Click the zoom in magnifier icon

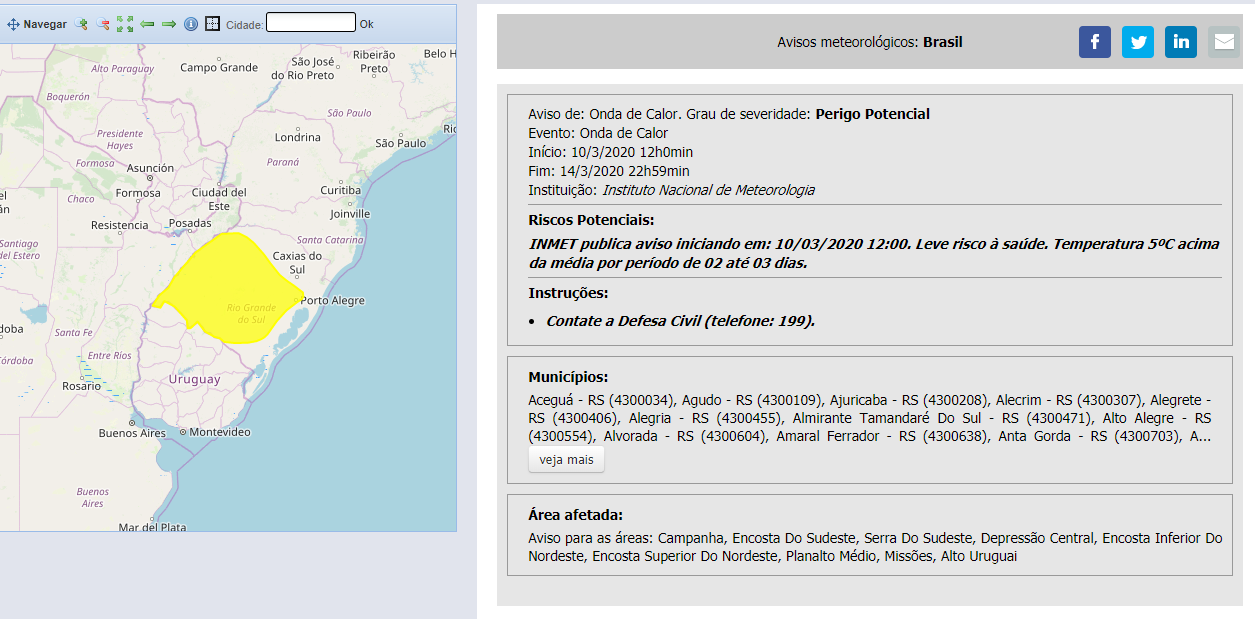pos(81,24)
